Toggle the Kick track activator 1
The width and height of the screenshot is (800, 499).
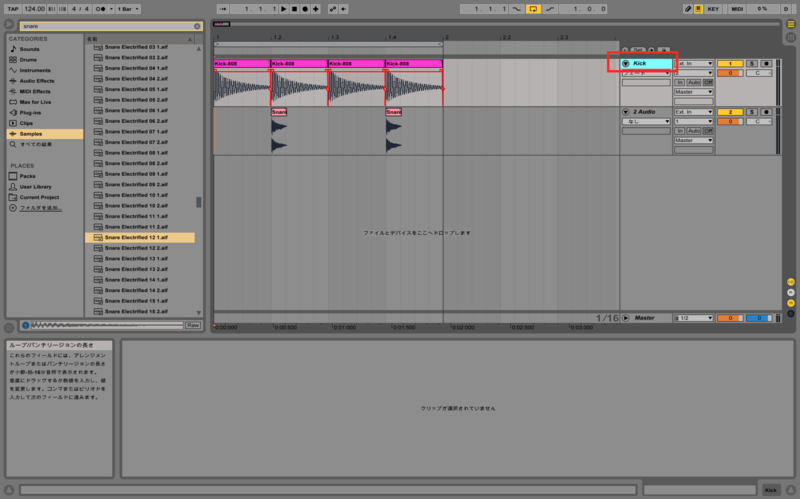point(730,63)
